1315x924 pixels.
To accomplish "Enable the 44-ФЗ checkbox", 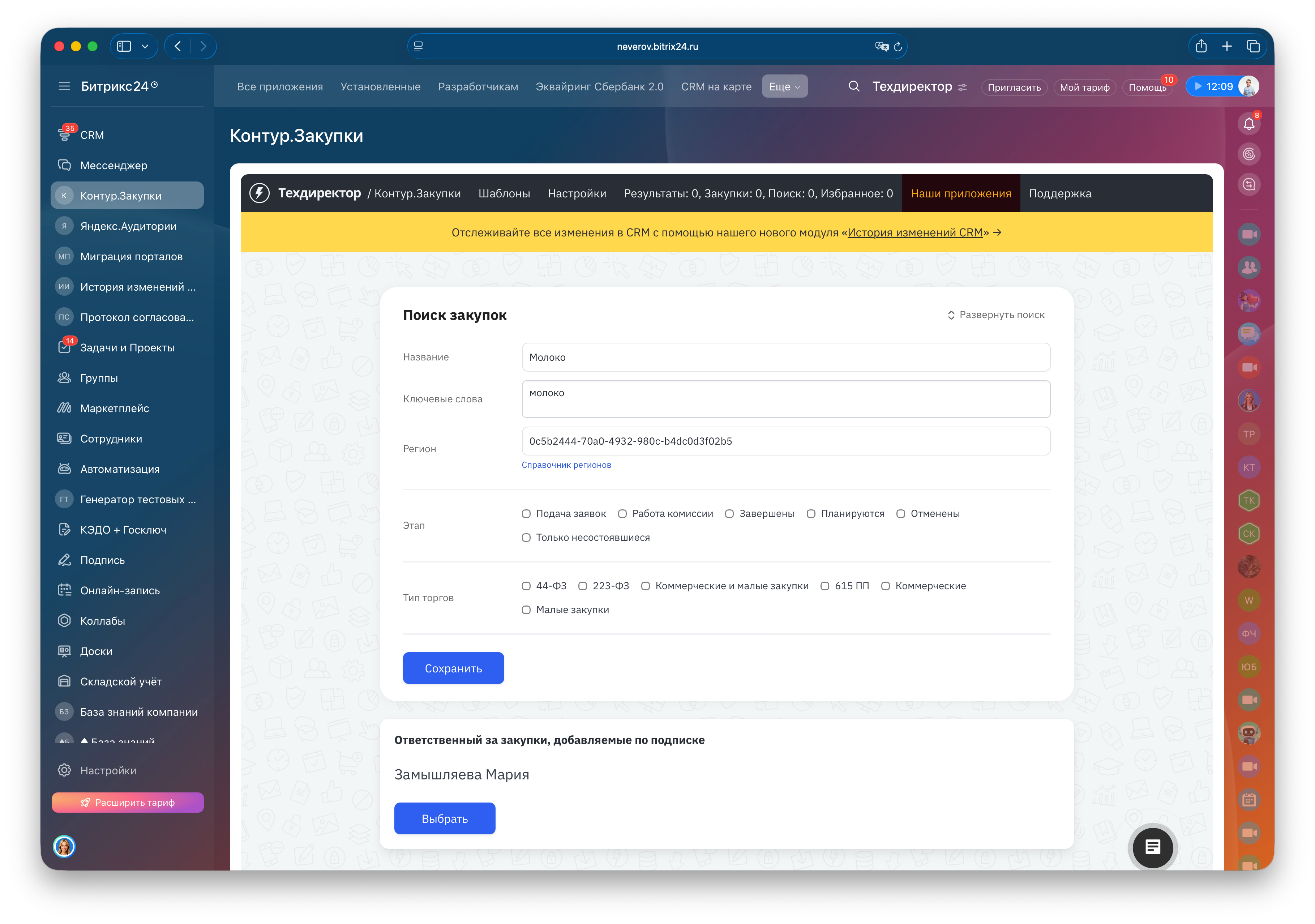I will point(526,586).
